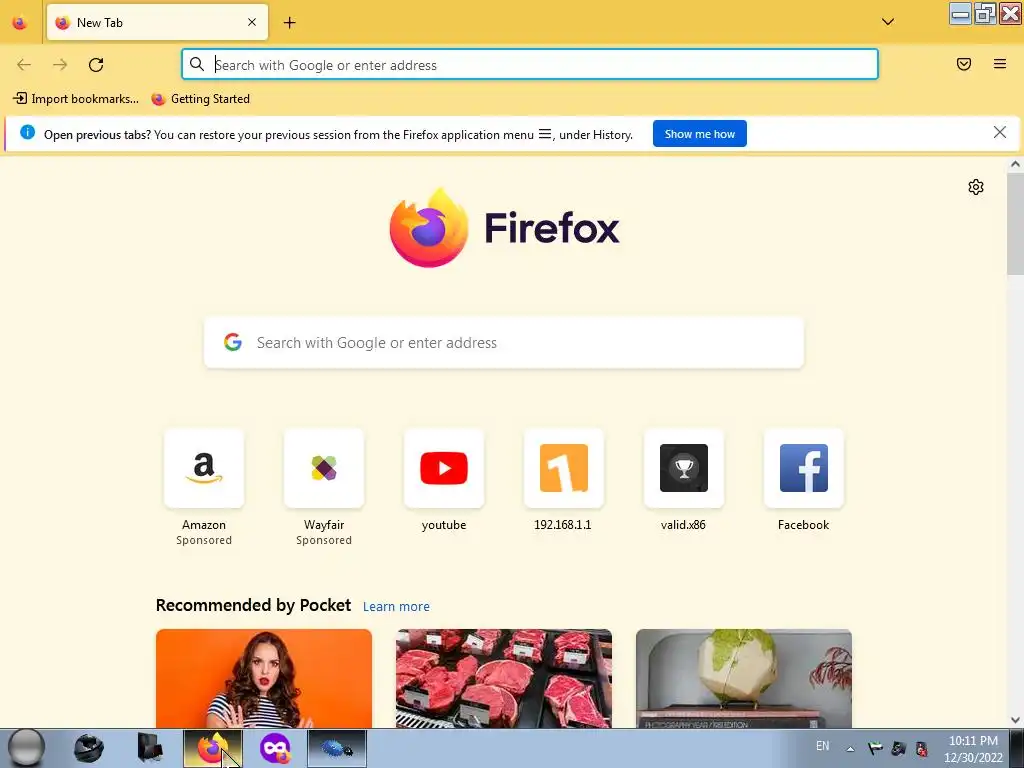Click the purple mask taskbar icon
The image size is (1024, 768).
point(275,748)
